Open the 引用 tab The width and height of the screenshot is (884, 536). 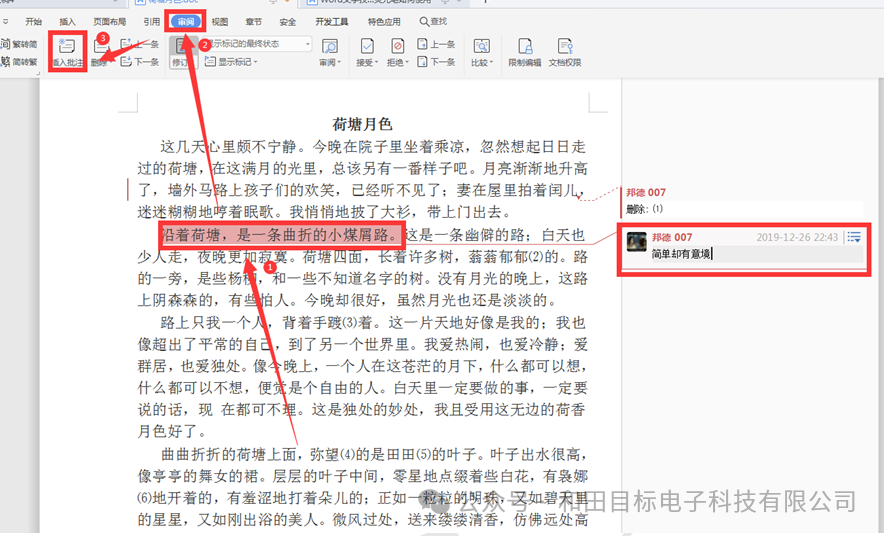[x=152, y=21]
